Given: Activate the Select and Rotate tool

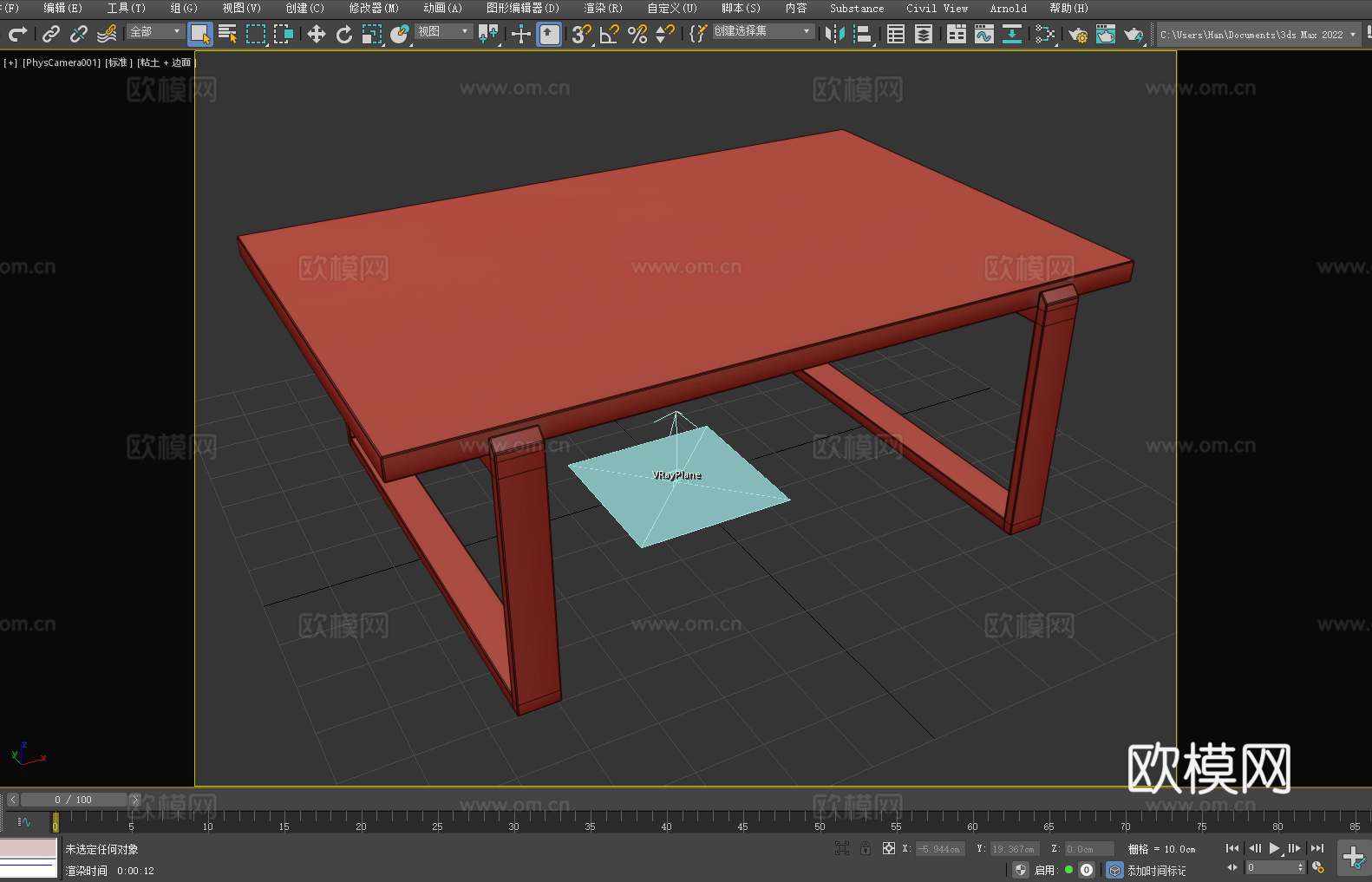Looking at the screenshot, I should click(x=344, y=34).
